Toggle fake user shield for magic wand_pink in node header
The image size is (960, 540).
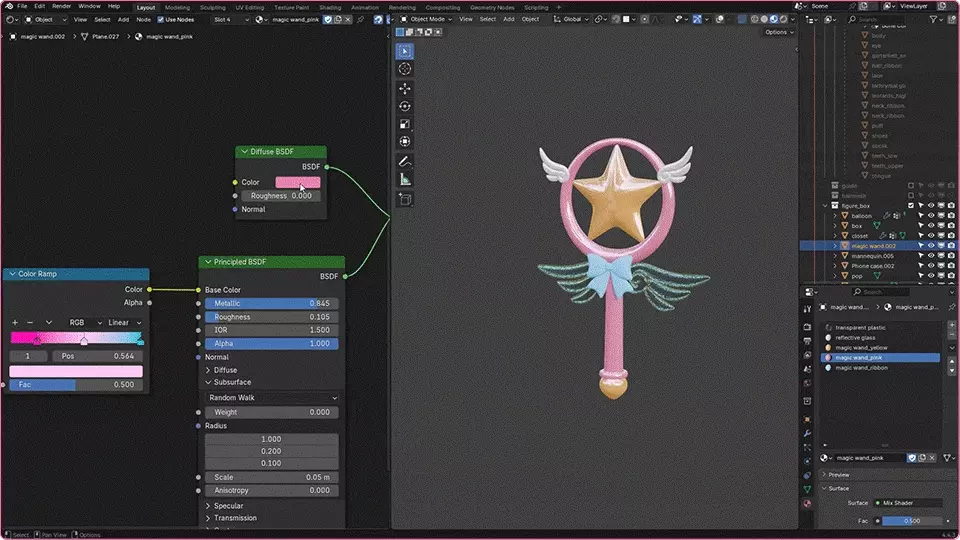[x=328, y=20]
